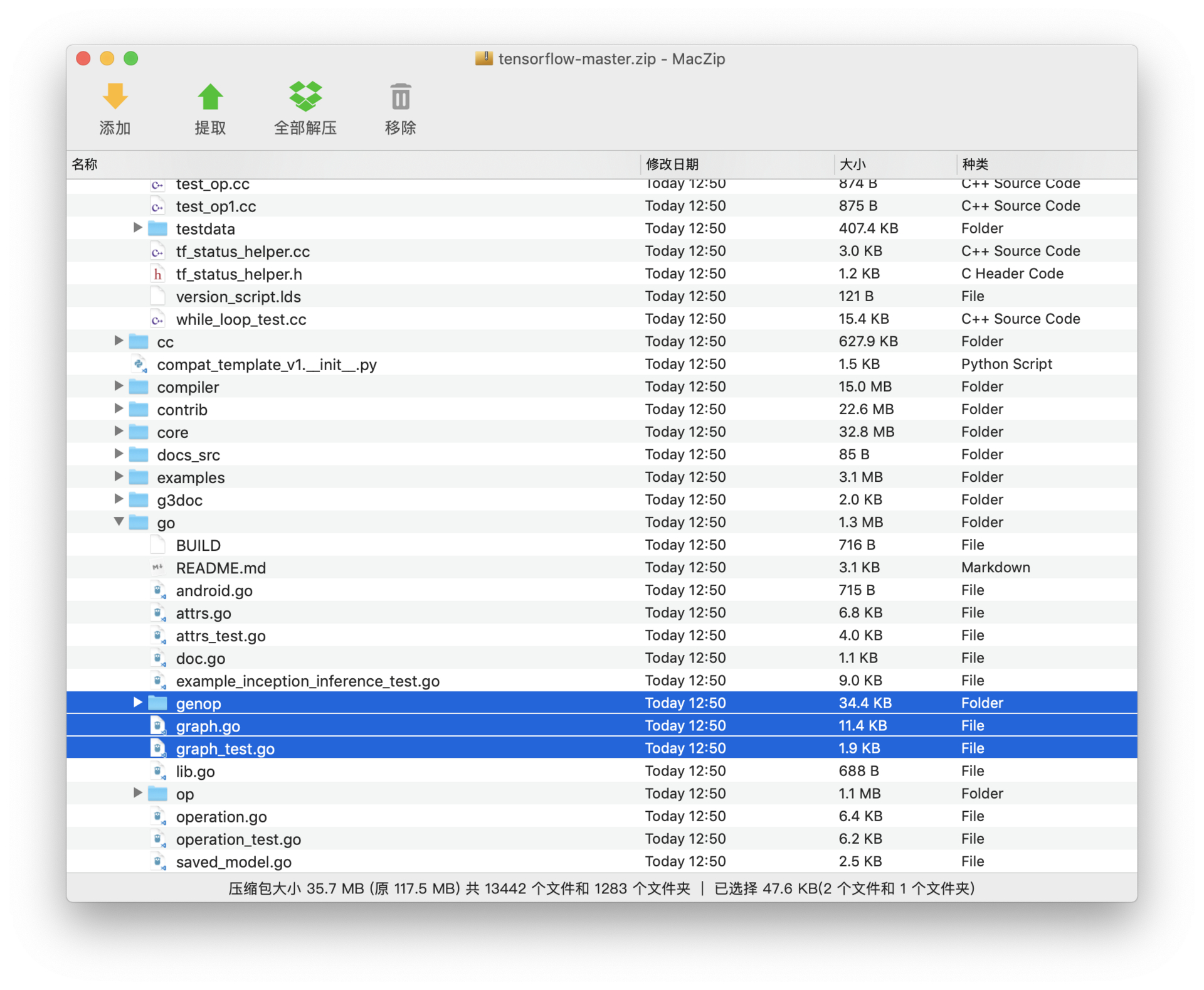Expand the compiler folder triangle
The width and height of the screenshot is (1204, 990).
(x=119, y=386)
